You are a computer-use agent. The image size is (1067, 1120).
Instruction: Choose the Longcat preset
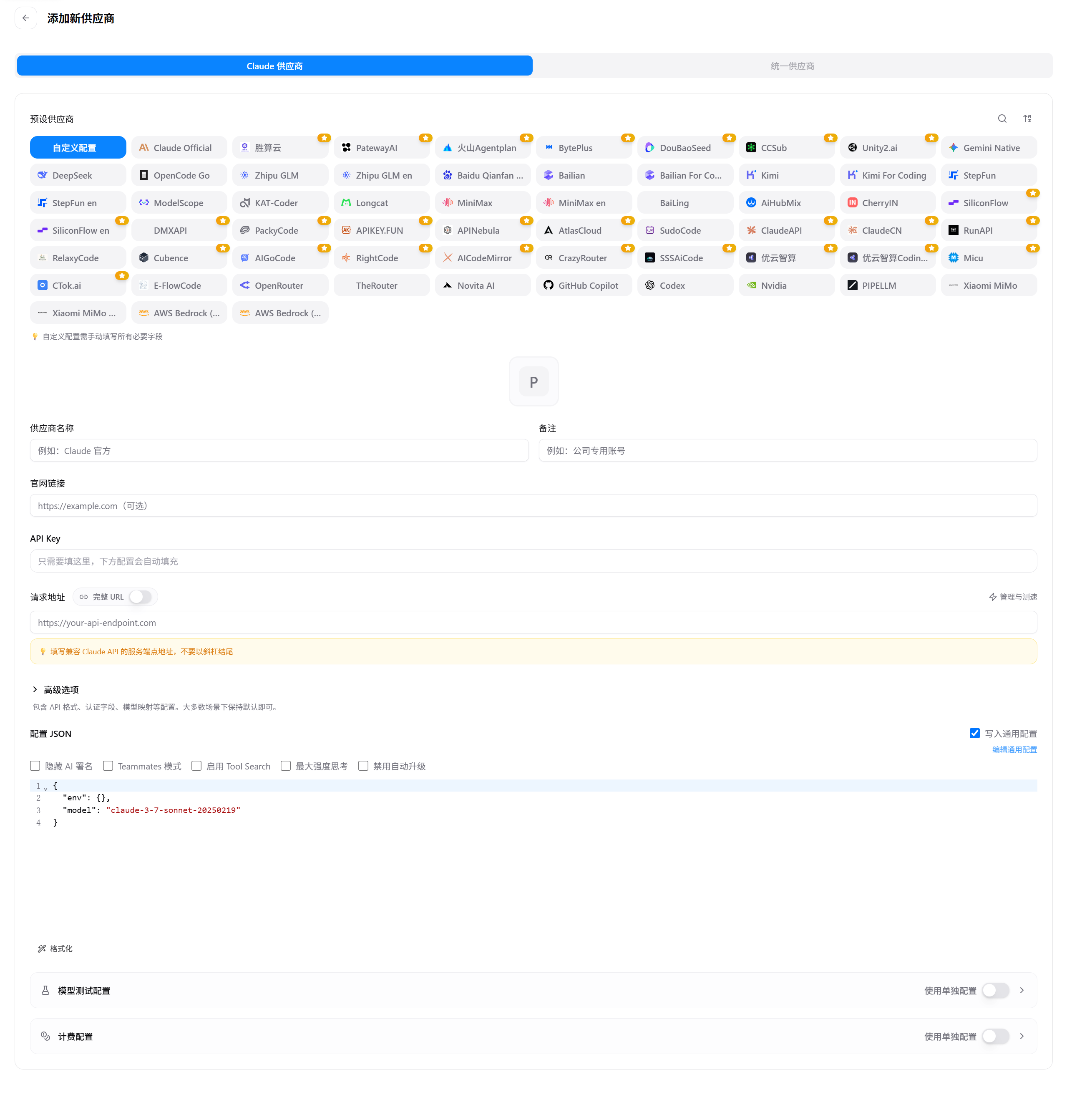[382, 203]
